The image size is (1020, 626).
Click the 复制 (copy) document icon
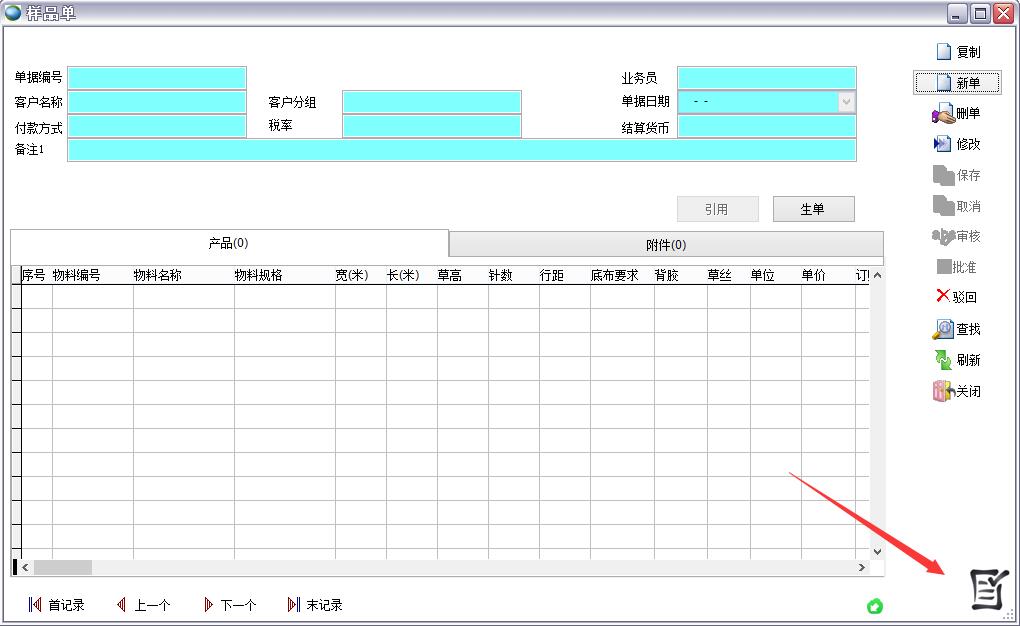[x=943, y=52]
